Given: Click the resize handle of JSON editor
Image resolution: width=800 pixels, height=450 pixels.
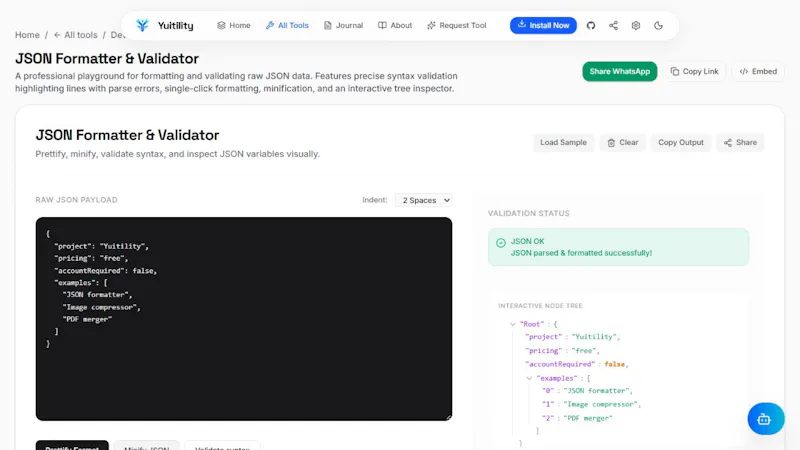Looking at the screenshot, I should (448, 417).
